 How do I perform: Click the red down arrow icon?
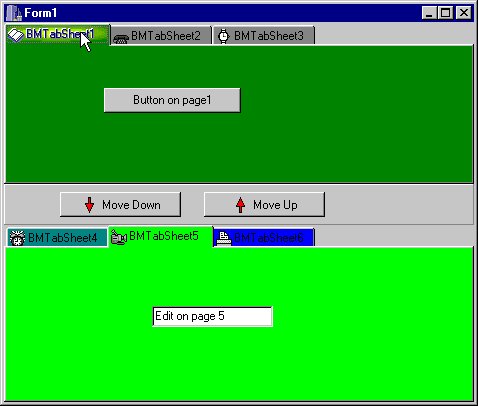click(89, 205)
